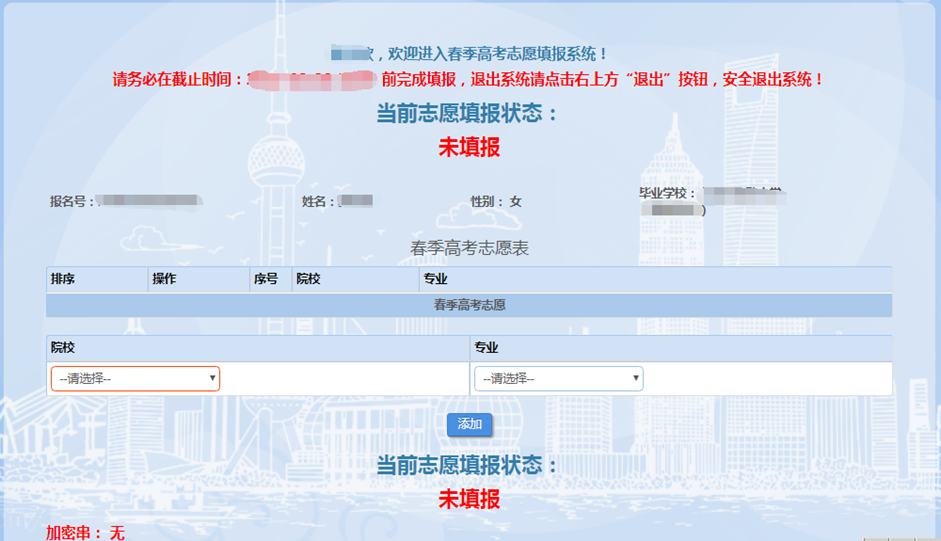
Task: Click the blue 添加 button
Action: coord(469,424)
